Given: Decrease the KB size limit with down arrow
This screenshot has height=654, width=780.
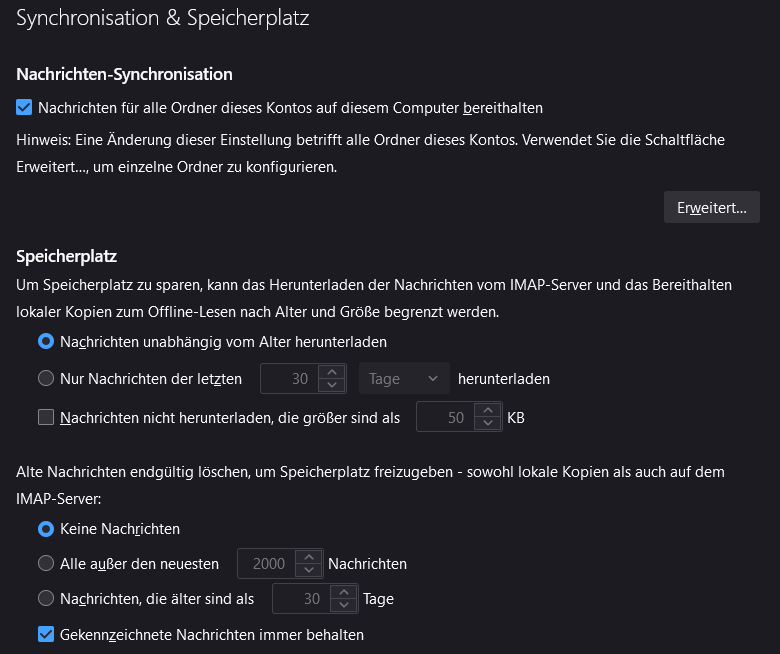Looking at the screenshot, I should tap(487, 425).
